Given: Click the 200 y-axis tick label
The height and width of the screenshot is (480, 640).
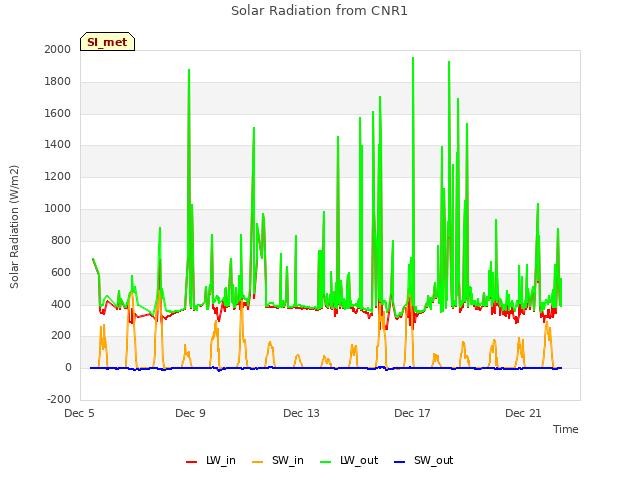Looking at the screenshot, I should 61,336.
